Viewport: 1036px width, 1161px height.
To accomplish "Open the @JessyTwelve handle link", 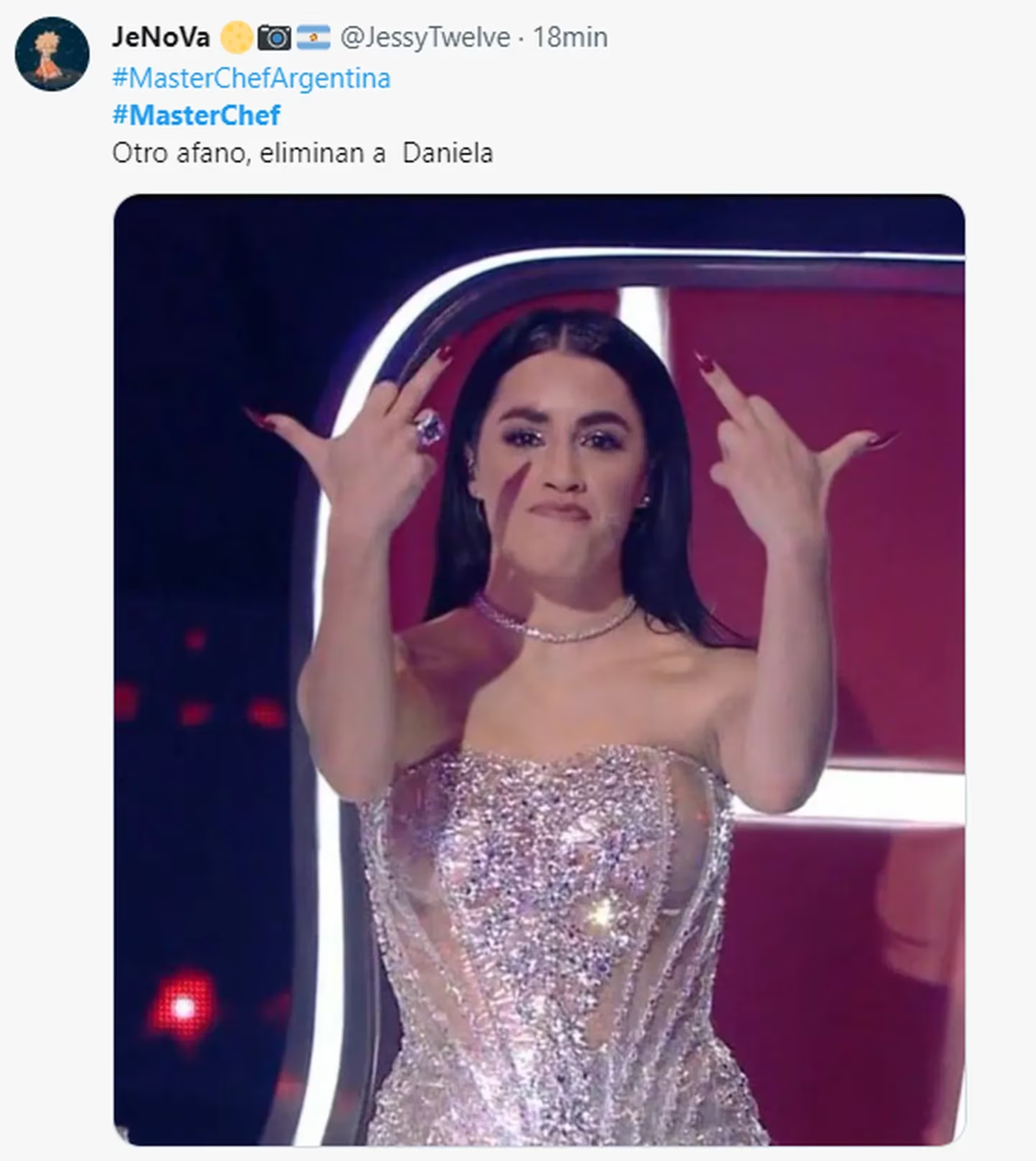I will click(x=425, y=38).
